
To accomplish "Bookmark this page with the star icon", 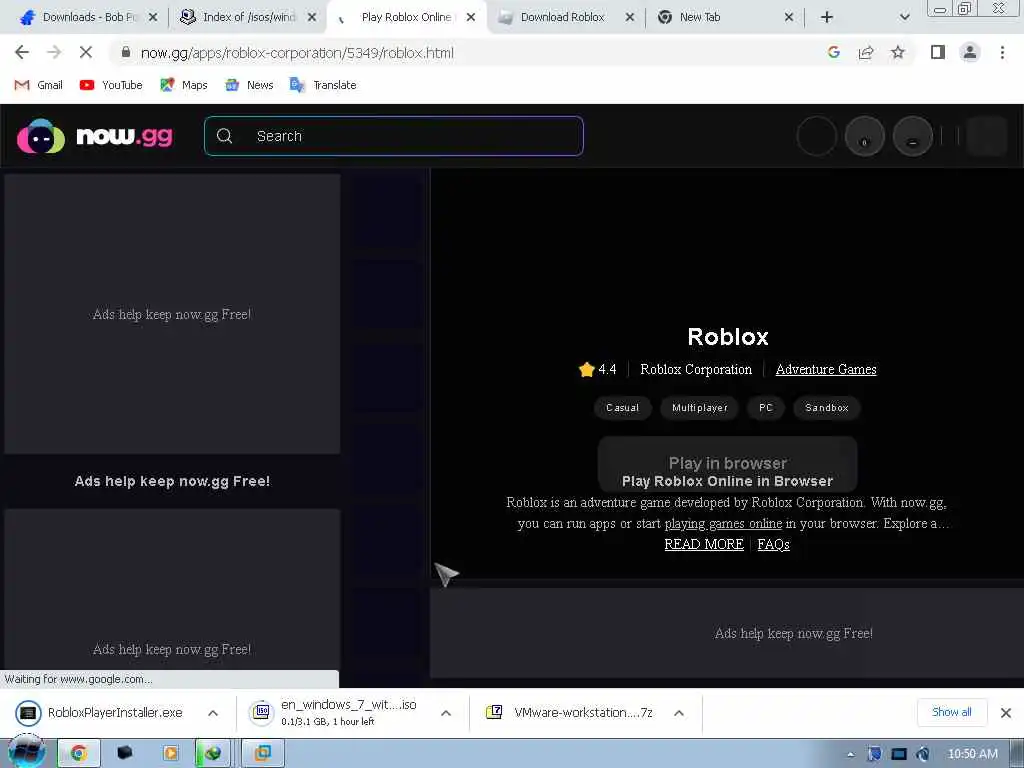I will click(x=898, y=52).
